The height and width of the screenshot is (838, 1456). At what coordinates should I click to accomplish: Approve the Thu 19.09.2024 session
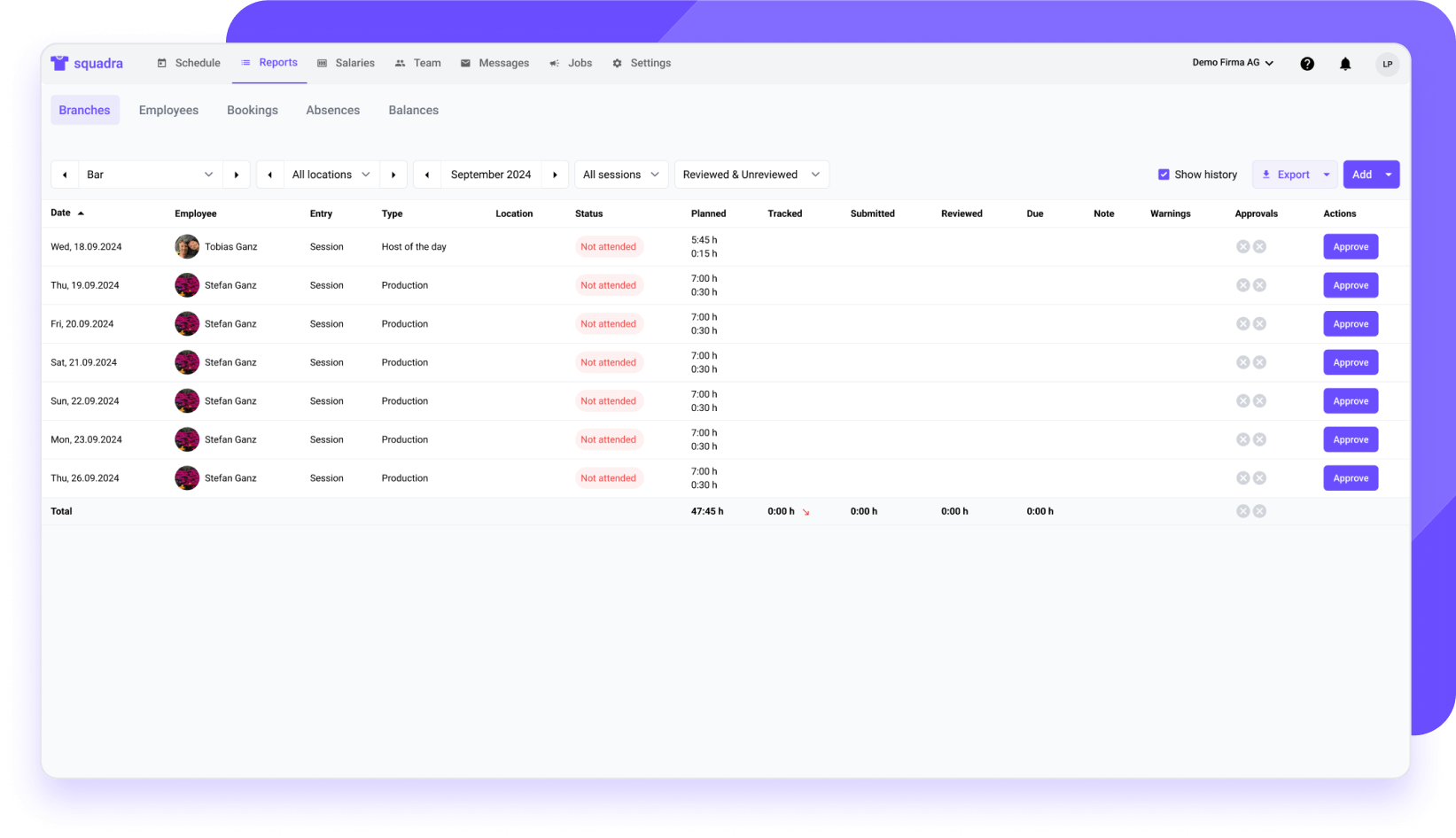pyautogui.click(x=1351, y=285)
